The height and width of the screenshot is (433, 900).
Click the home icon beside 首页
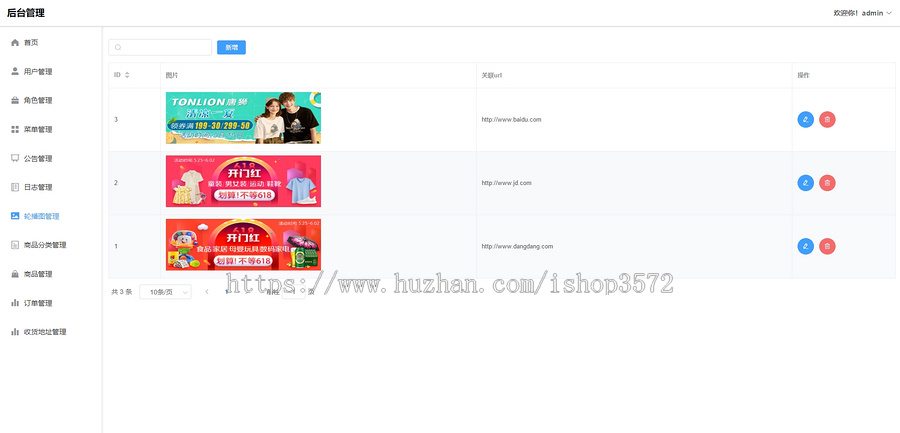tap(15, 42)
